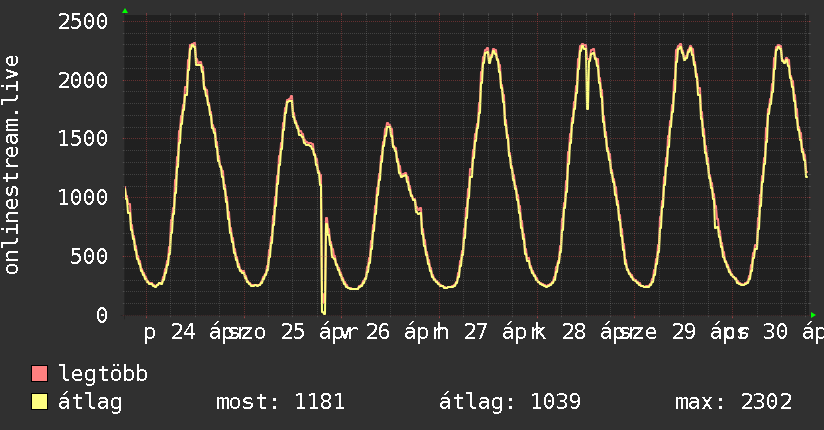Viewport: 824px width, 430px height.
Task: Click the 1000 y-axis label
Action: [83, 197]
